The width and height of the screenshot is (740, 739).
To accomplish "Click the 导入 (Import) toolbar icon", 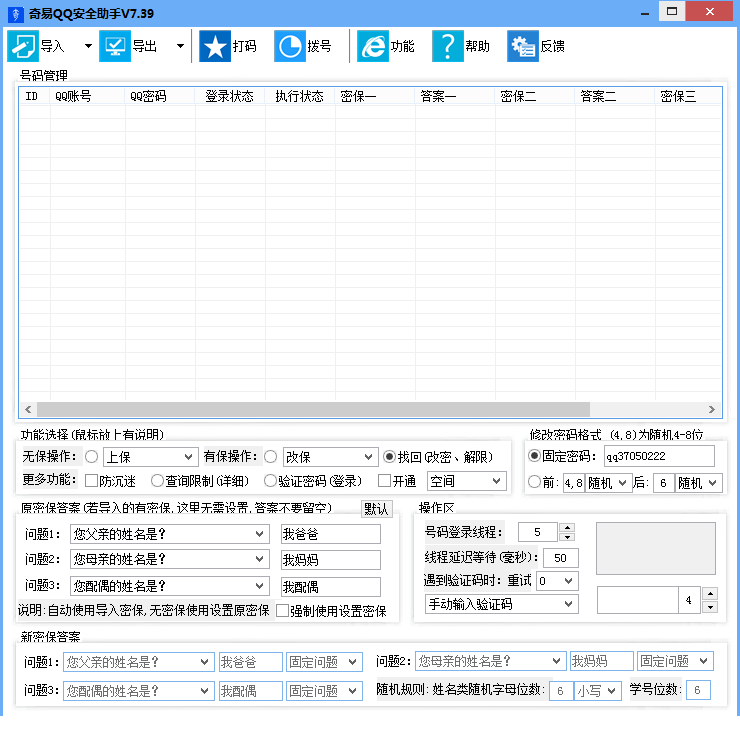I will coord(23,46).
